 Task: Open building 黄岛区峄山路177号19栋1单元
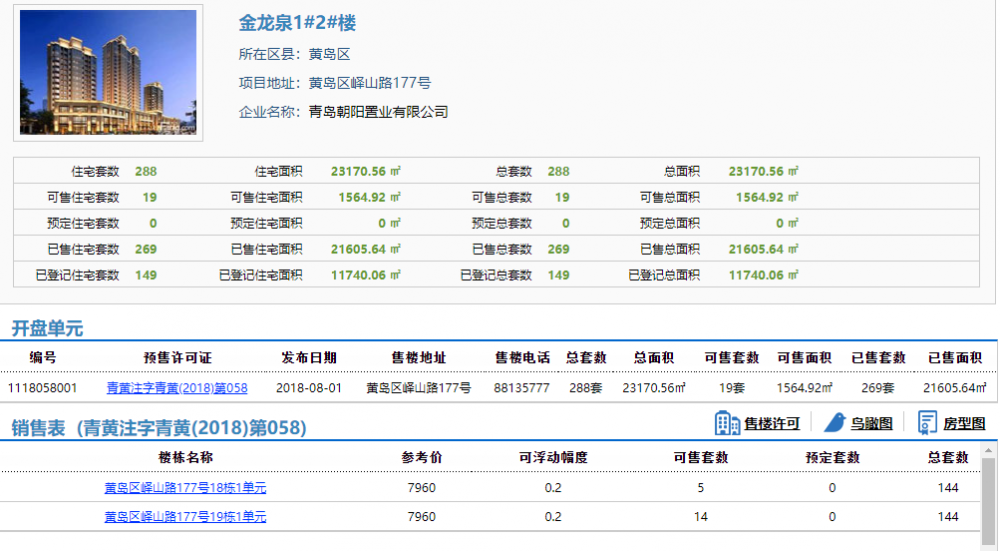click(x=185, y=517)
